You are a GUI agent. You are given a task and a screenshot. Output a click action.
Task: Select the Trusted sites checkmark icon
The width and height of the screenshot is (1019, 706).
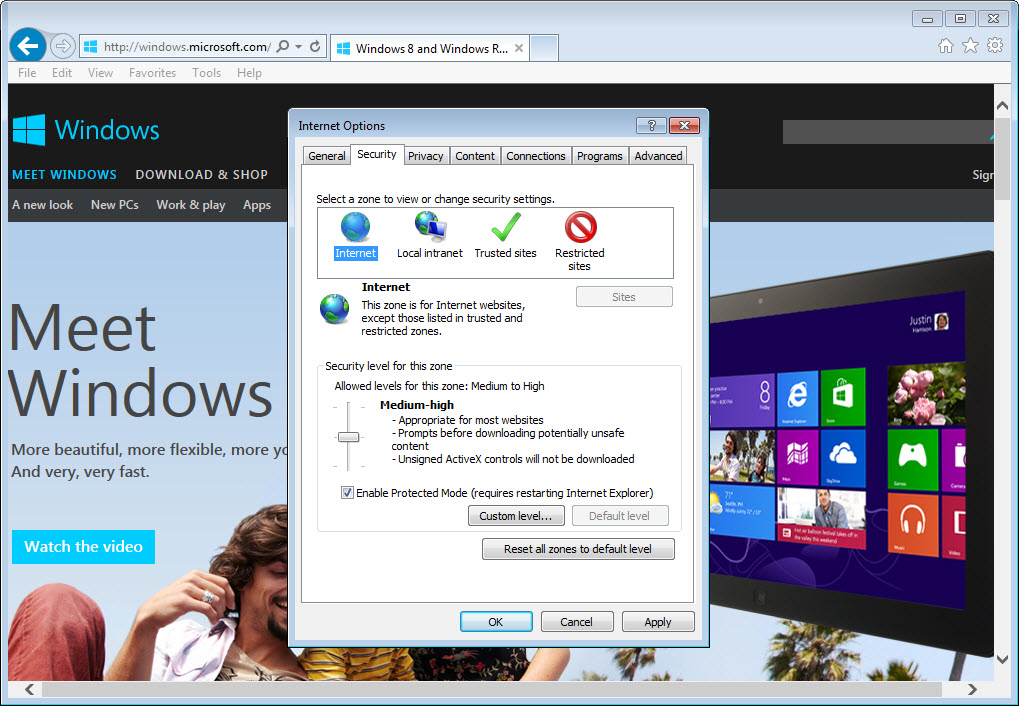tap(506, 227)
